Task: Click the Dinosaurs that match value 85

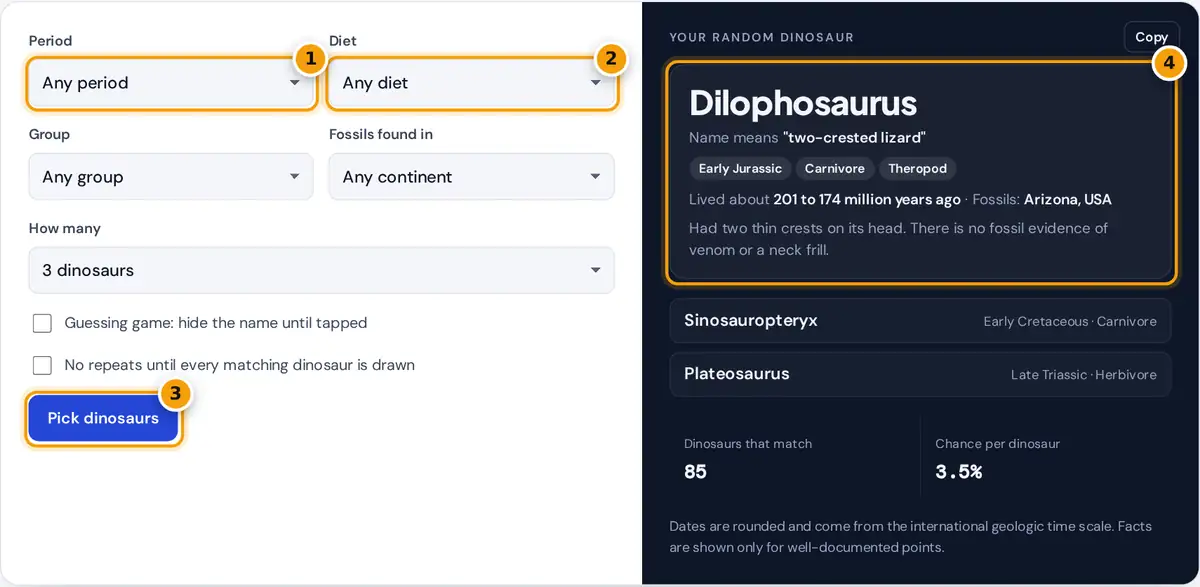Action: [x=695, y=472]
